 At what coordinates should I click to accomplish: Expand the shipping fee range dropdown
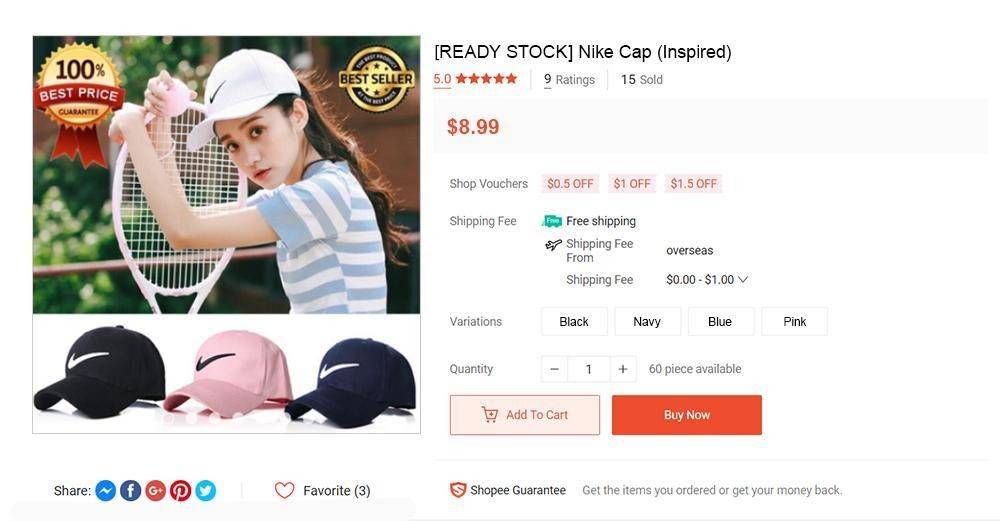click(x=742, y=279)
